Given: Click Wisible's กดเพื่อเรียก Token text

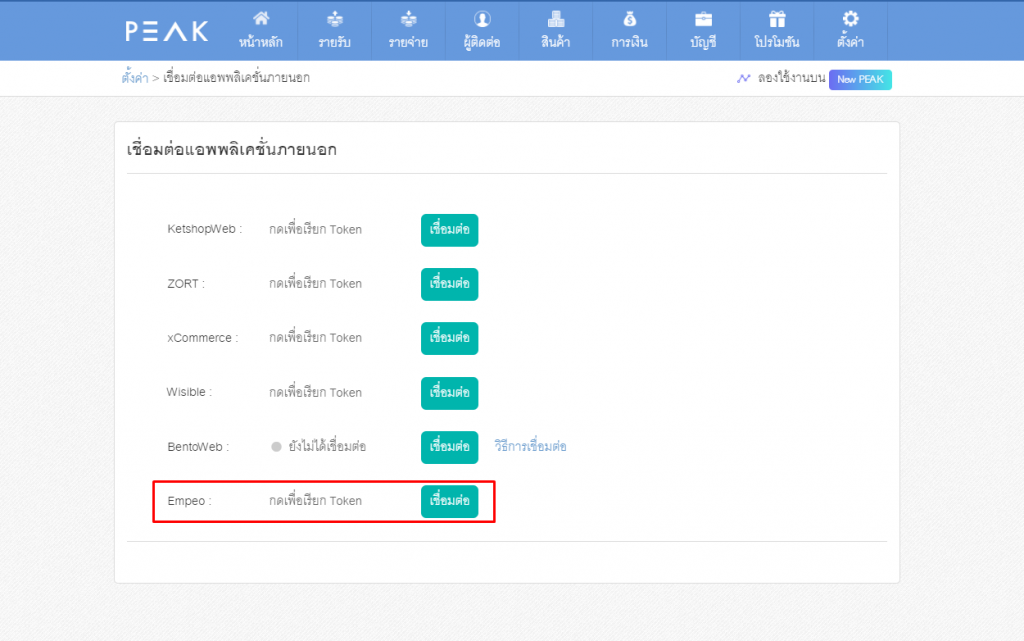Looking at the screenshot, I should coord(315,392).
